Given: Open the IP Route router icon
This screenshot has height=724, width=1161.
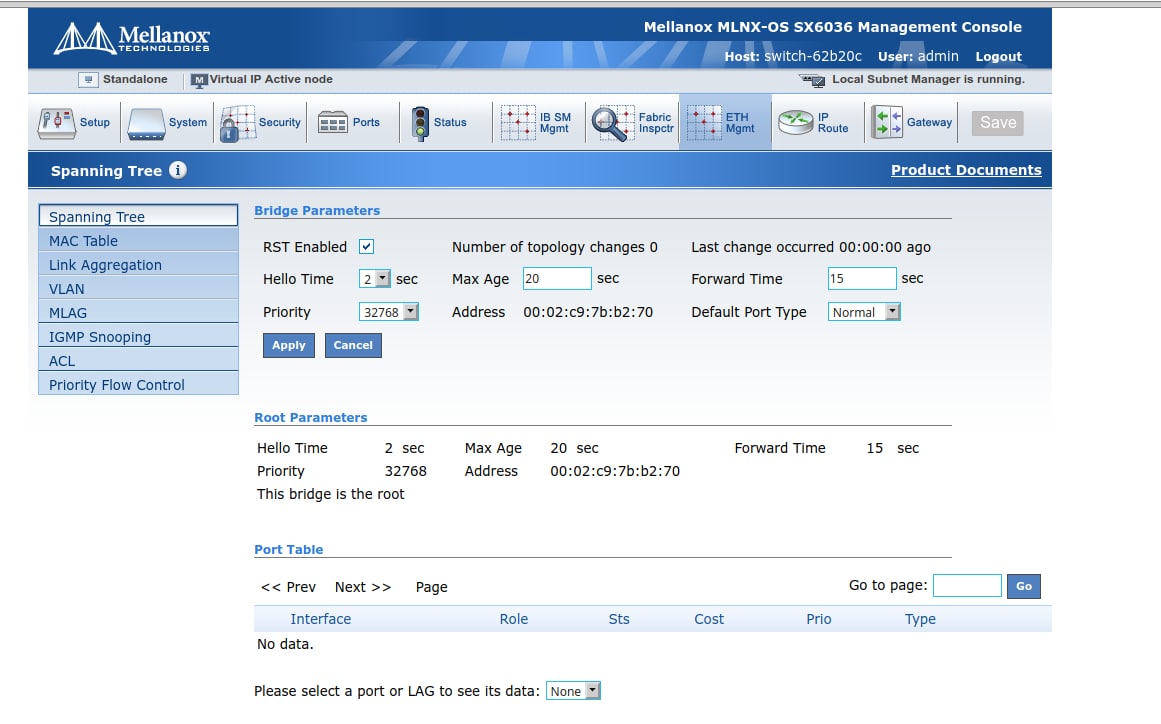Looking at the screenshot, I should click(x=795, y=122).
